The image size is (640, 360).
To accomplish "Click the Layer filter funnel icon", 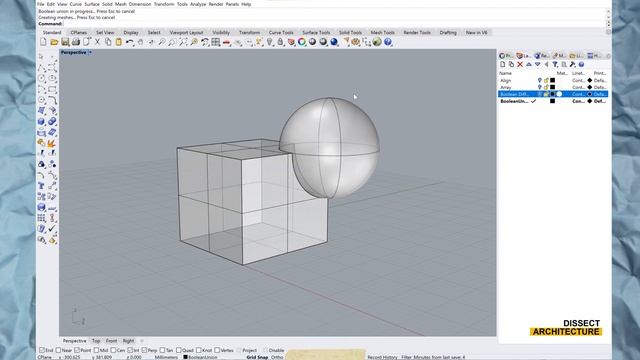I will [x=555, y=64].
